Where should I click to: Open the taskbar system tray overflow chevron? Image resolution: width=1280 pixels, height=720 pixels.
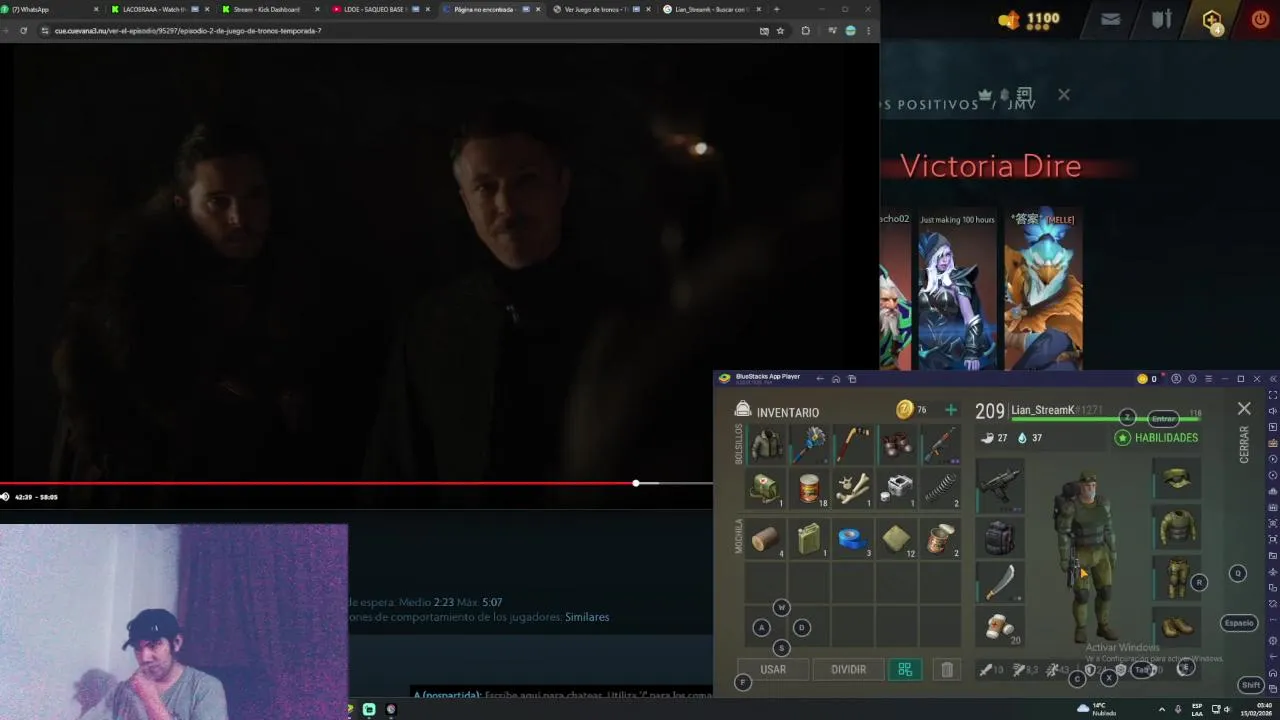(x=1162, y=709)
